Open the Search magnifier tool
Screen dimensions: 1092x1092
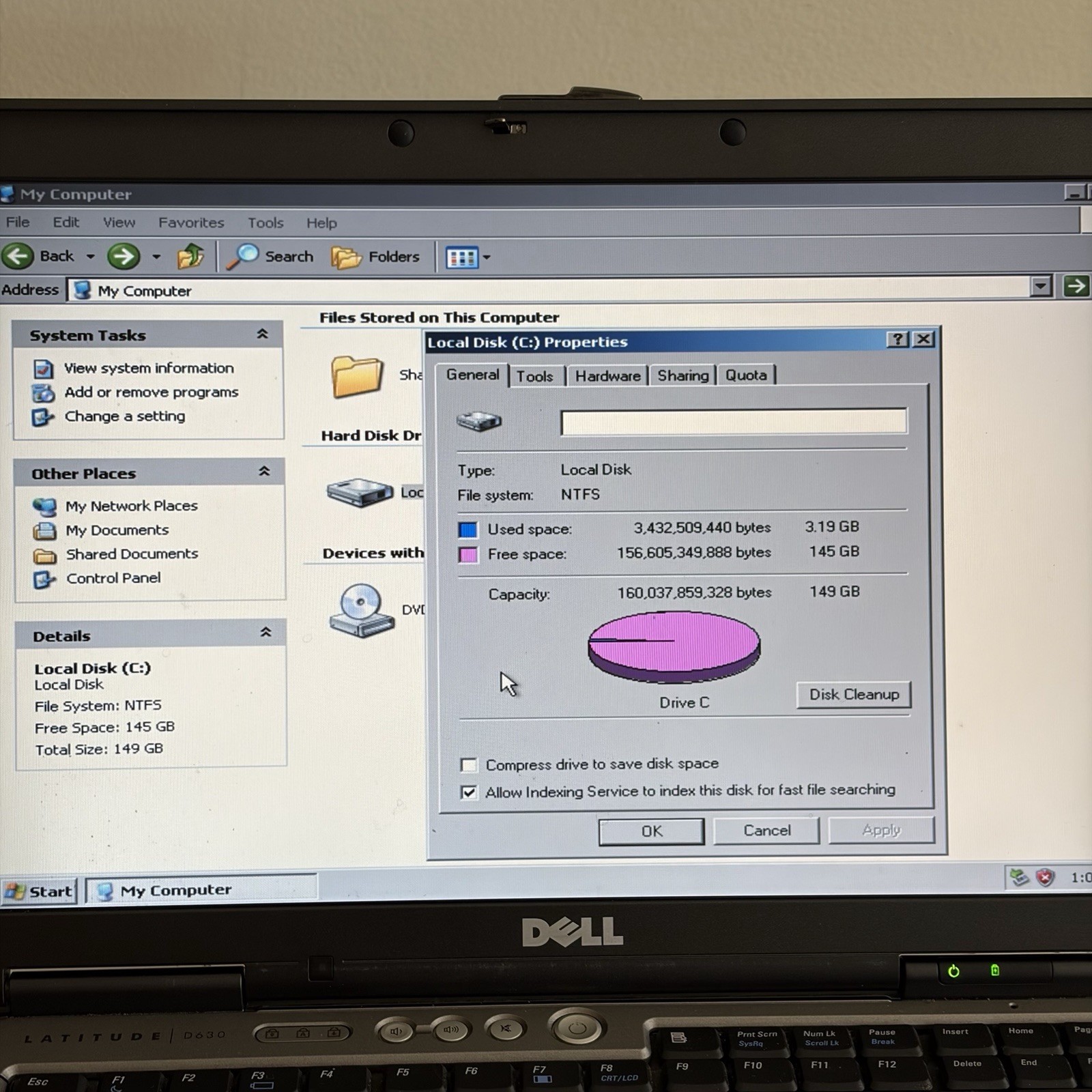point(270,257)
